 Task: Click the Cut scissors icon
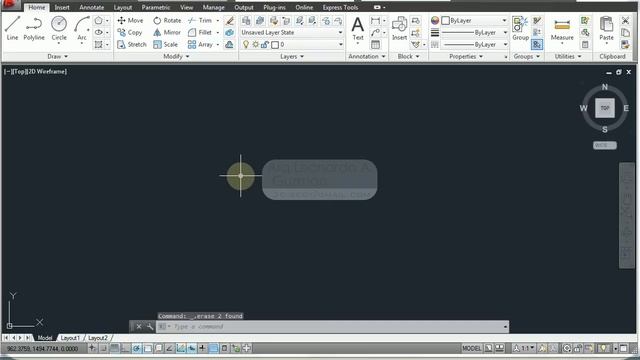coord(625,20)
